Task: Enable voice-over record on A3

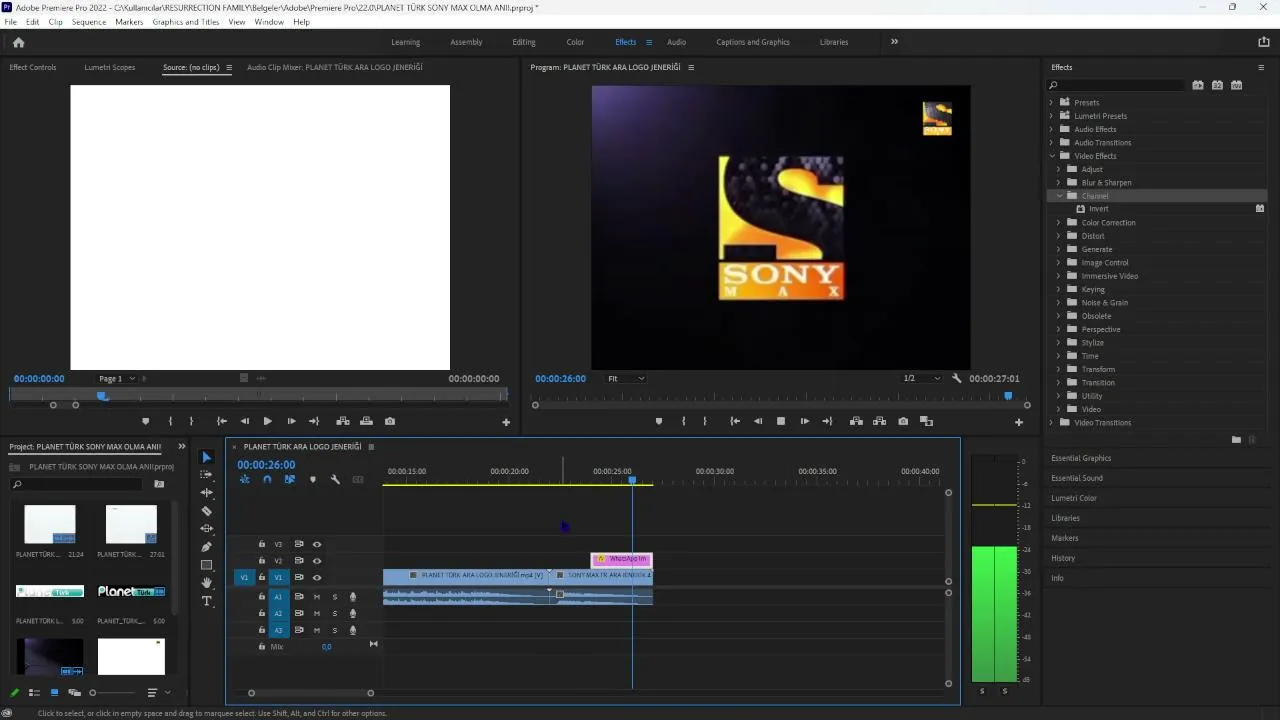Action: coord(353,630)
